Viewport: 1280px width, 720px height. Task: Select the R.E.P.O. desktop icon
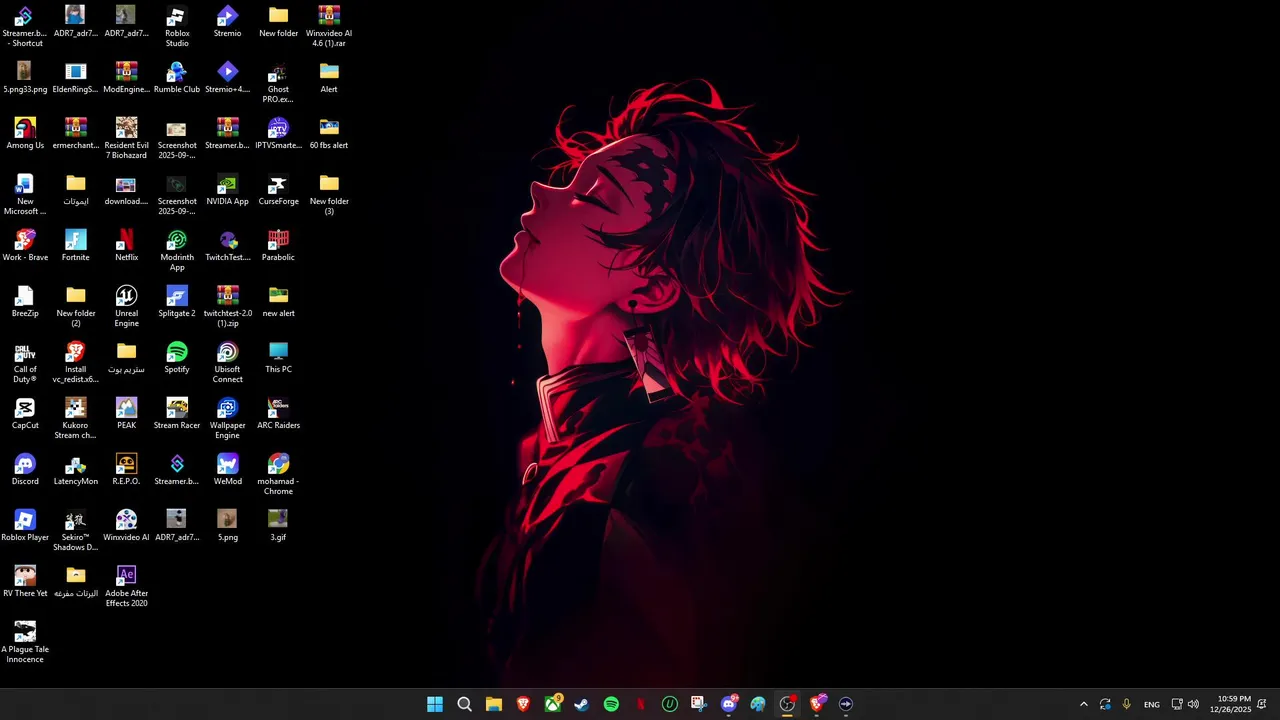point(126,470)
